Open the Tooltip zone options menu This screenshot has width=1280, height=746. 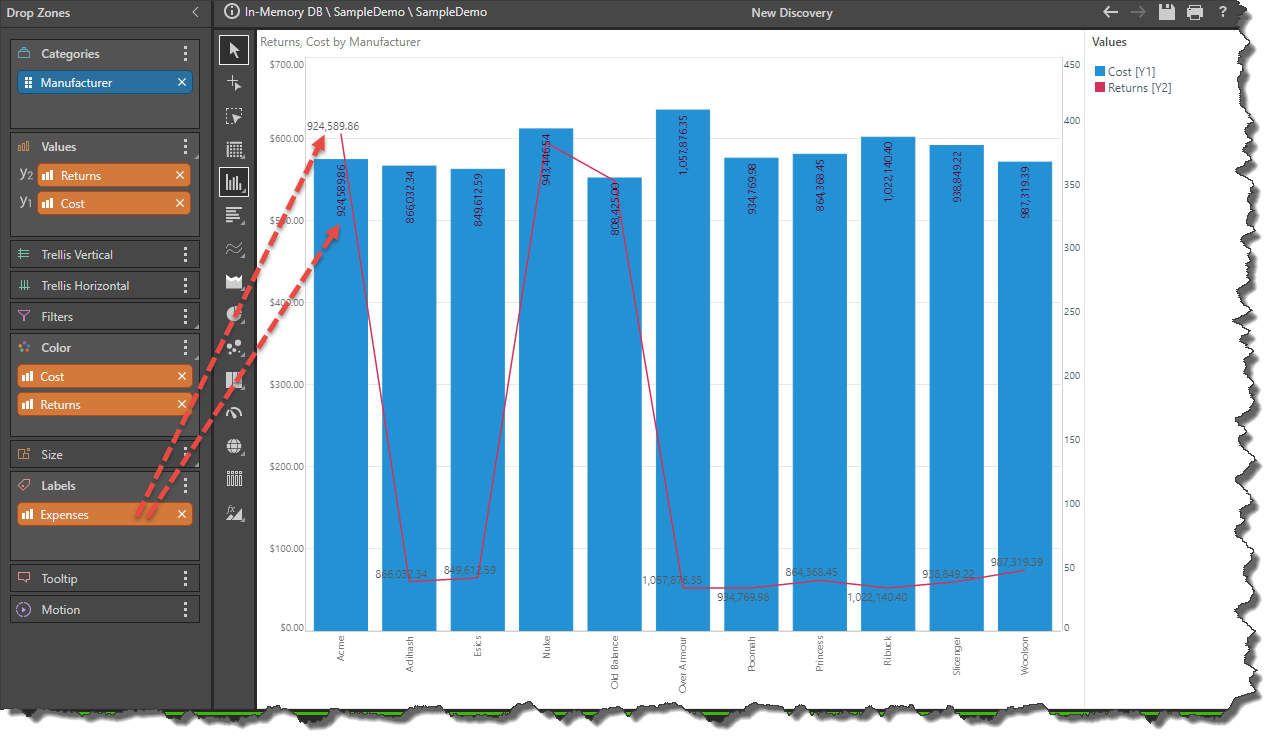click(185, 578)
